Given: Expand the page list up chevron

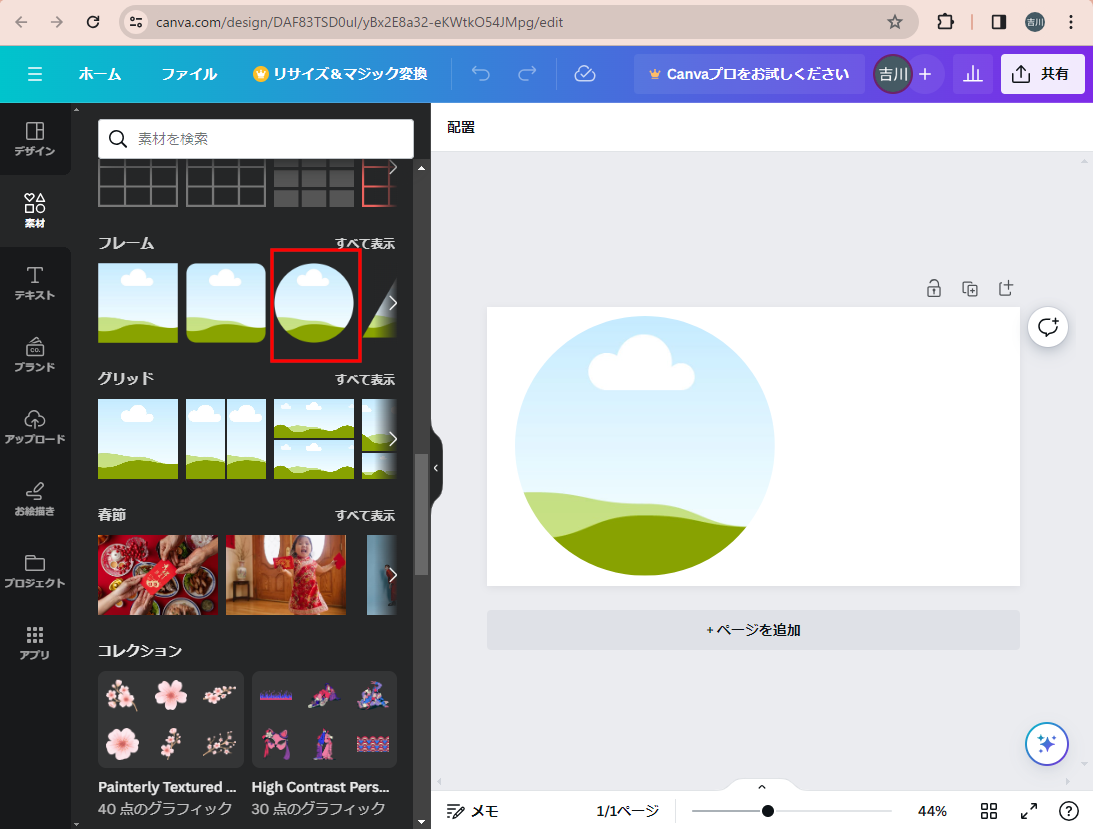Looking at the screenshot, I should point(761,787).
